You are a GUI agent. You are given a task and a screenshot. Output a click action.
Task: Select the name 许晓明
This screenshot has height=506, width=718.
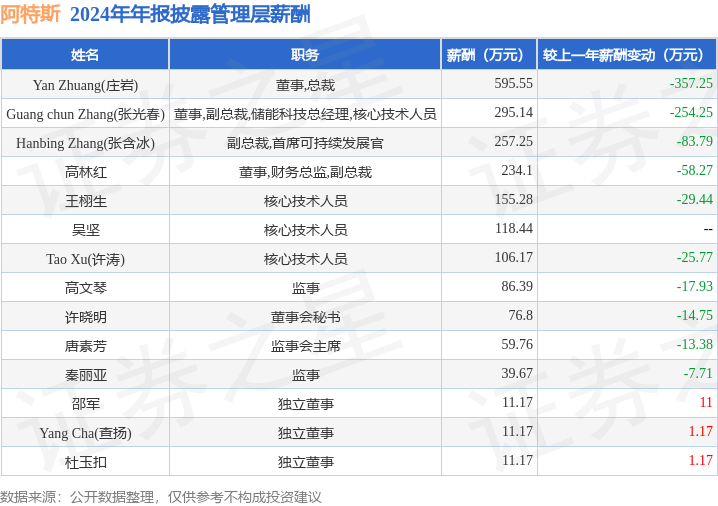point(86,317)
